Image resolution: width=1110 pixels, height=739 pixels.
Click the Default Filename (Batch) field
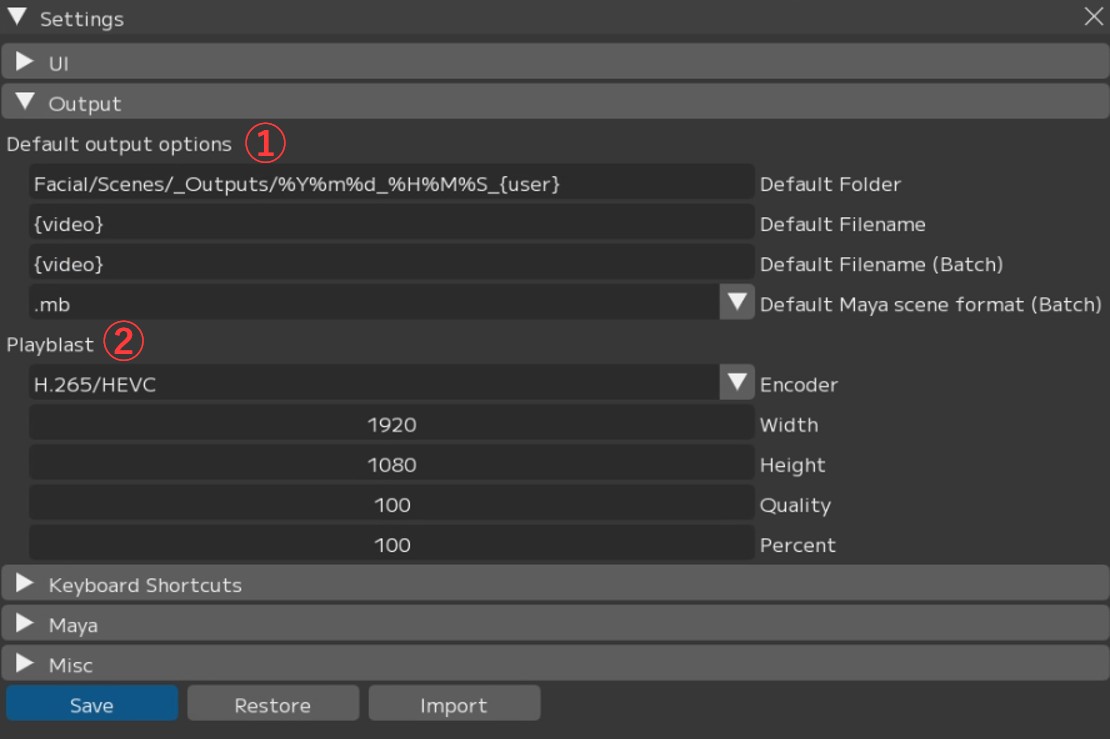click(391, 264)
